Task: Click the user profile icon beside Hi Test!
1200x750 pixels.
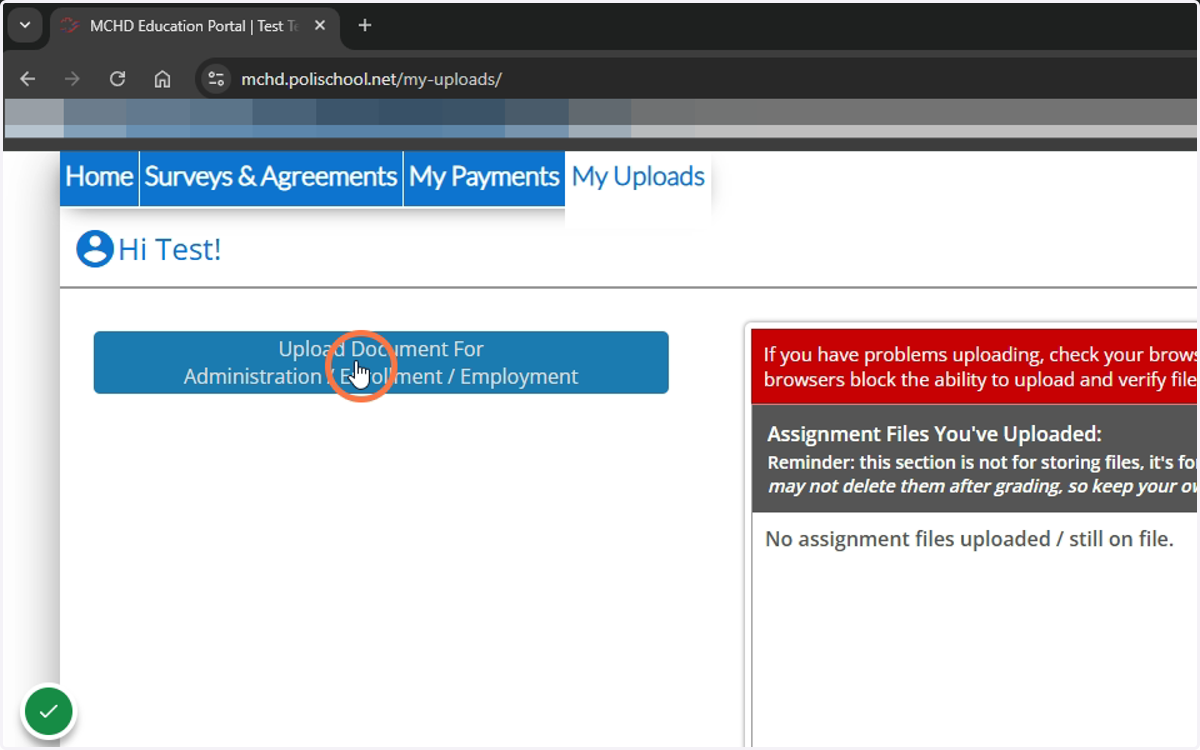Action: click(95, 249)
